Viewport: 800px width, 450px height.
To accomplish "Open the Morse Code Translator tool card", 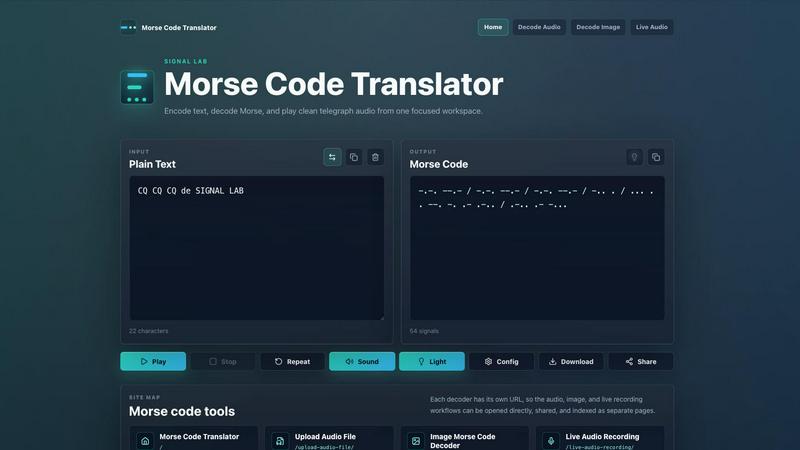I will pos(193,439).
